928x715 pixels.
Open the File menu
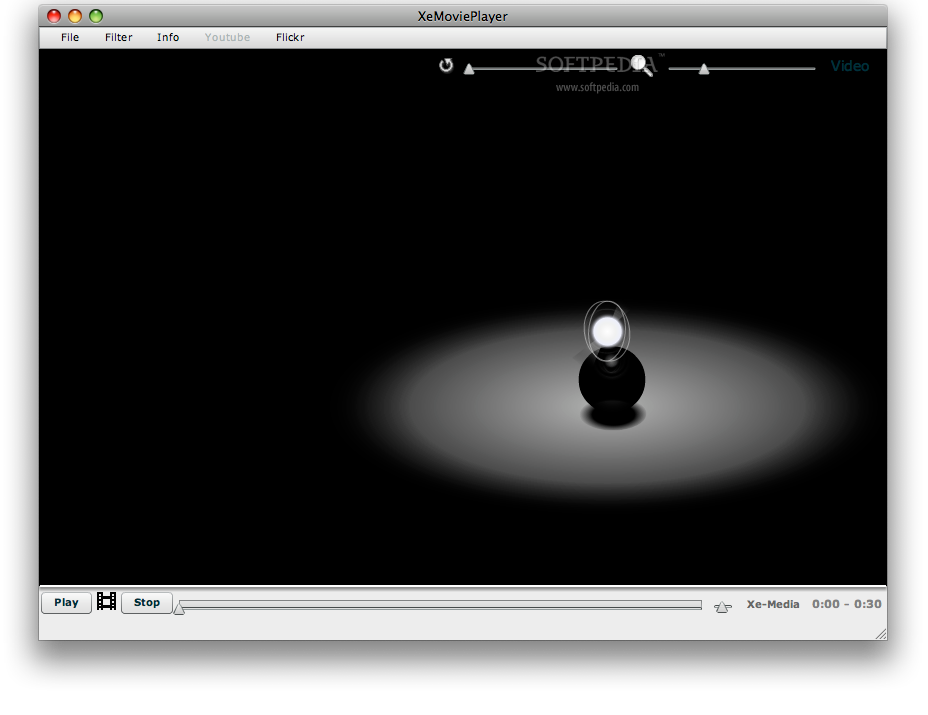[70, 37]
